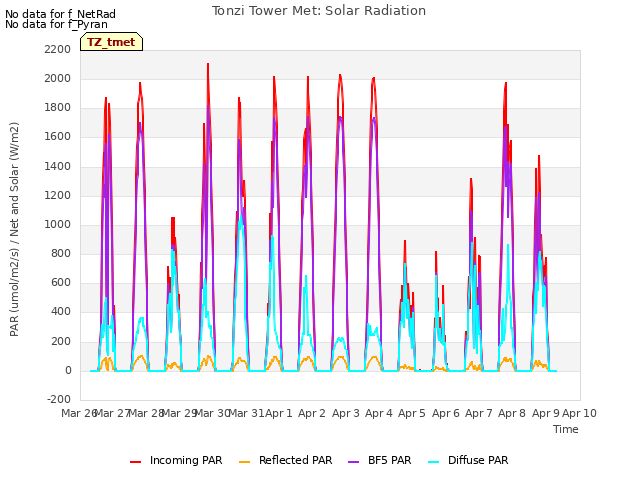Click the 1000 y-axis tick label
The image size is (640, 480).
(58, 224)
